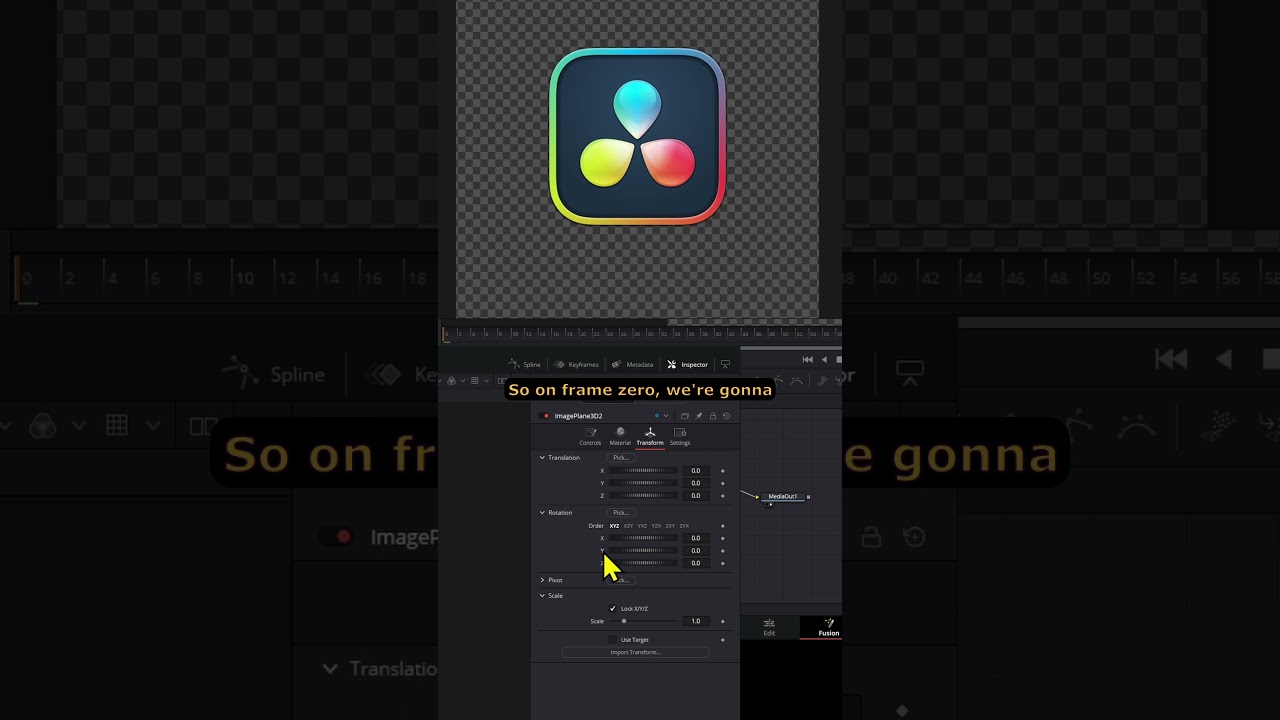Open the Fusion page tab
Screen dimensions: 1280x720
click(829, 627)
